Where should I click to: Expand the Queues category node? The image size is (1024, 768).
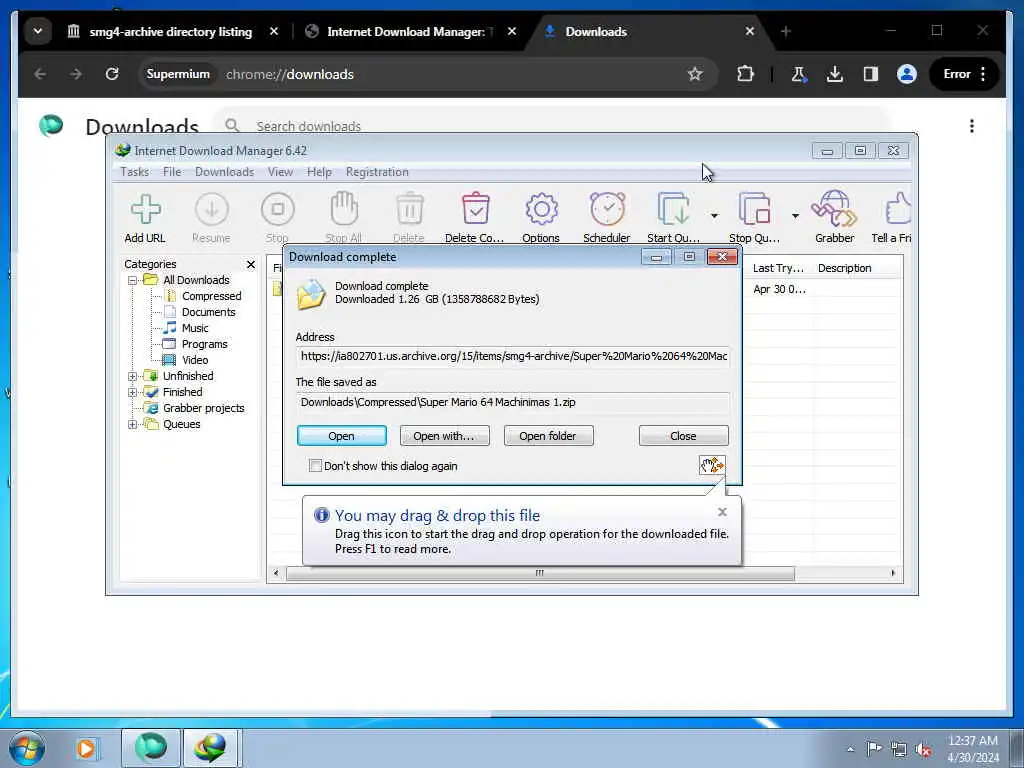tap(132, 424)
